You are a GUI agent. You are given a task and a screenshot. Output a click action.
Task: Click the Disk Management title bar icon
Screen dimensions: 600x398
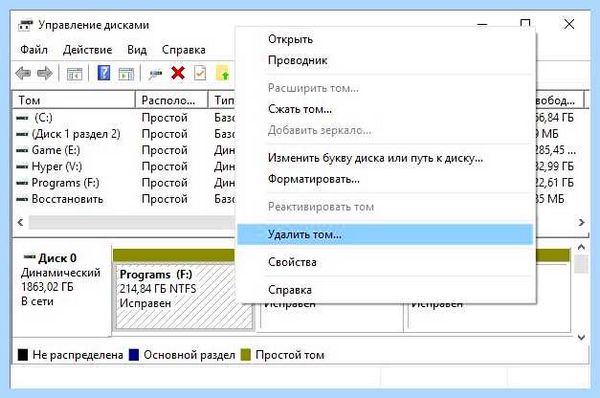click(25, 26)
